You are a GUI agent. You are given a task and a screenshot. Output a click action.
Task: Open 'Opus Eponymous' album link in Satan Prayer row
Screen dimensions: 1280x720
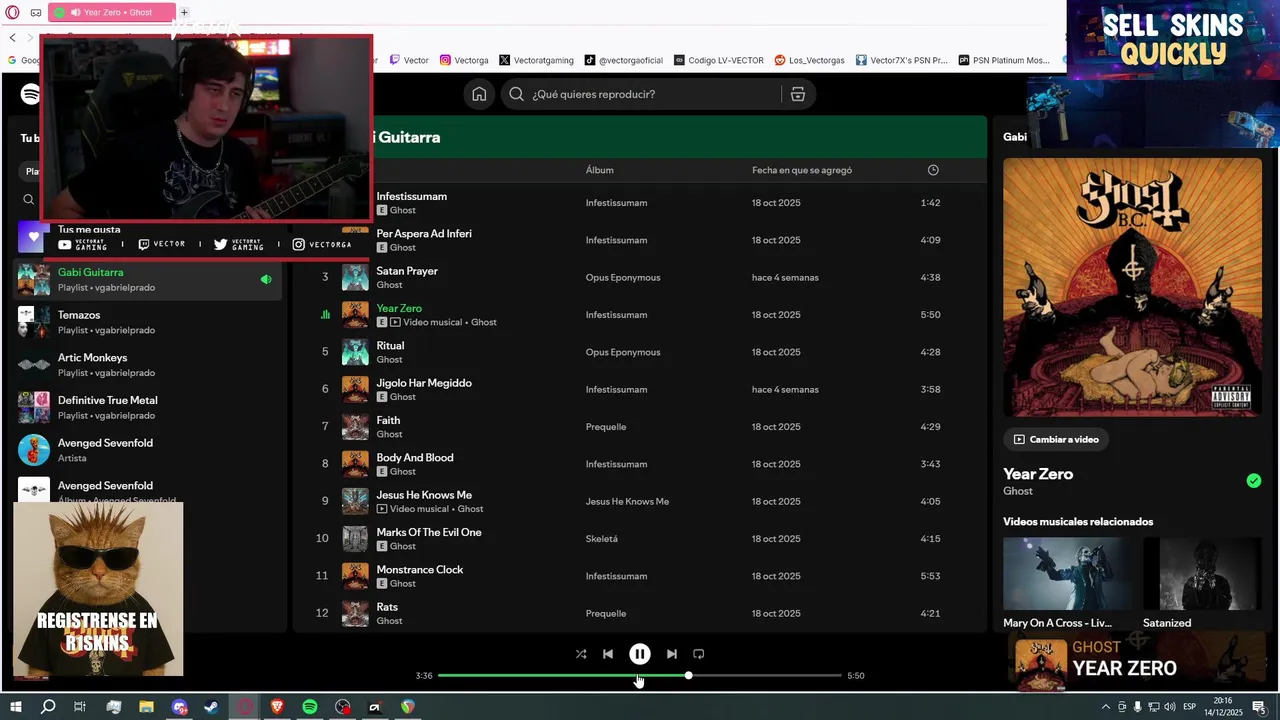click(x=623, y=277)
